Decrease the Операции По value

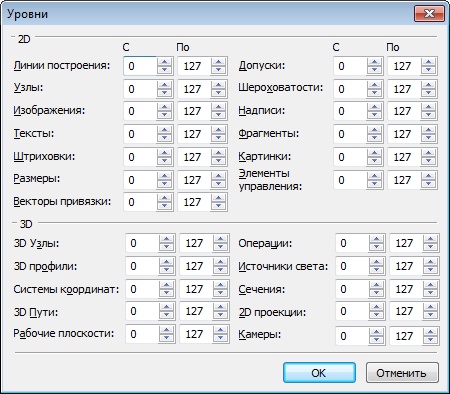click(x=430, y=247)
